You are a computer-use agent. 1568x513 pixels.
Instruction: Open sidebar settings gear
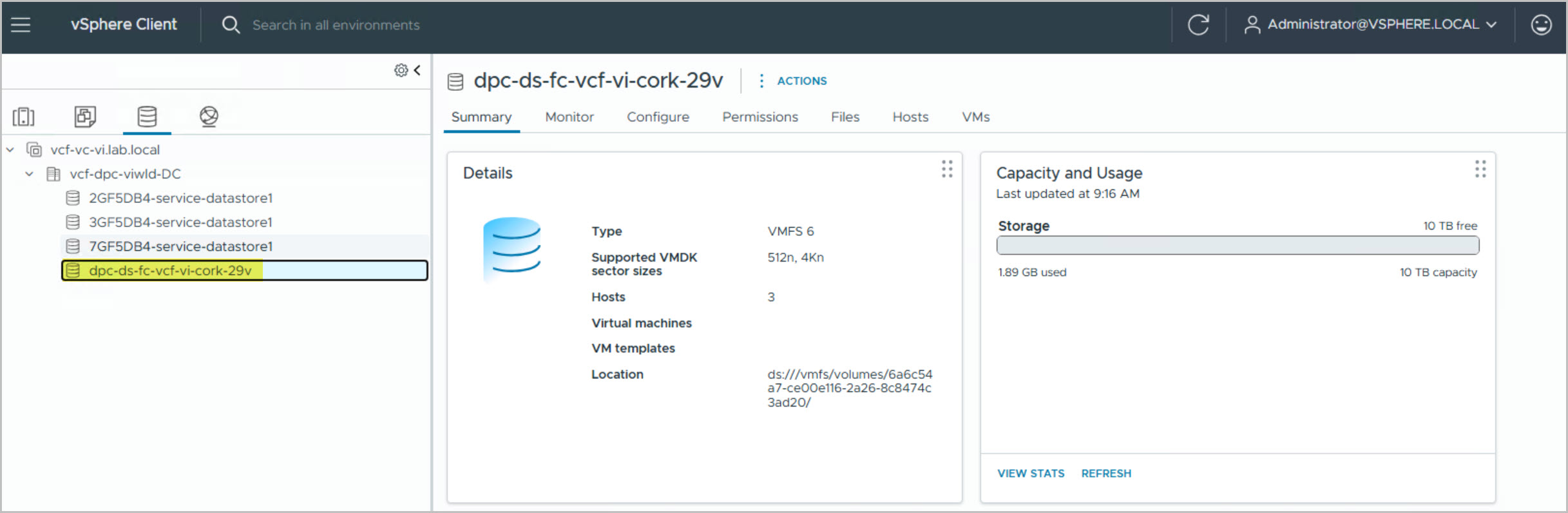click(401, 70)
